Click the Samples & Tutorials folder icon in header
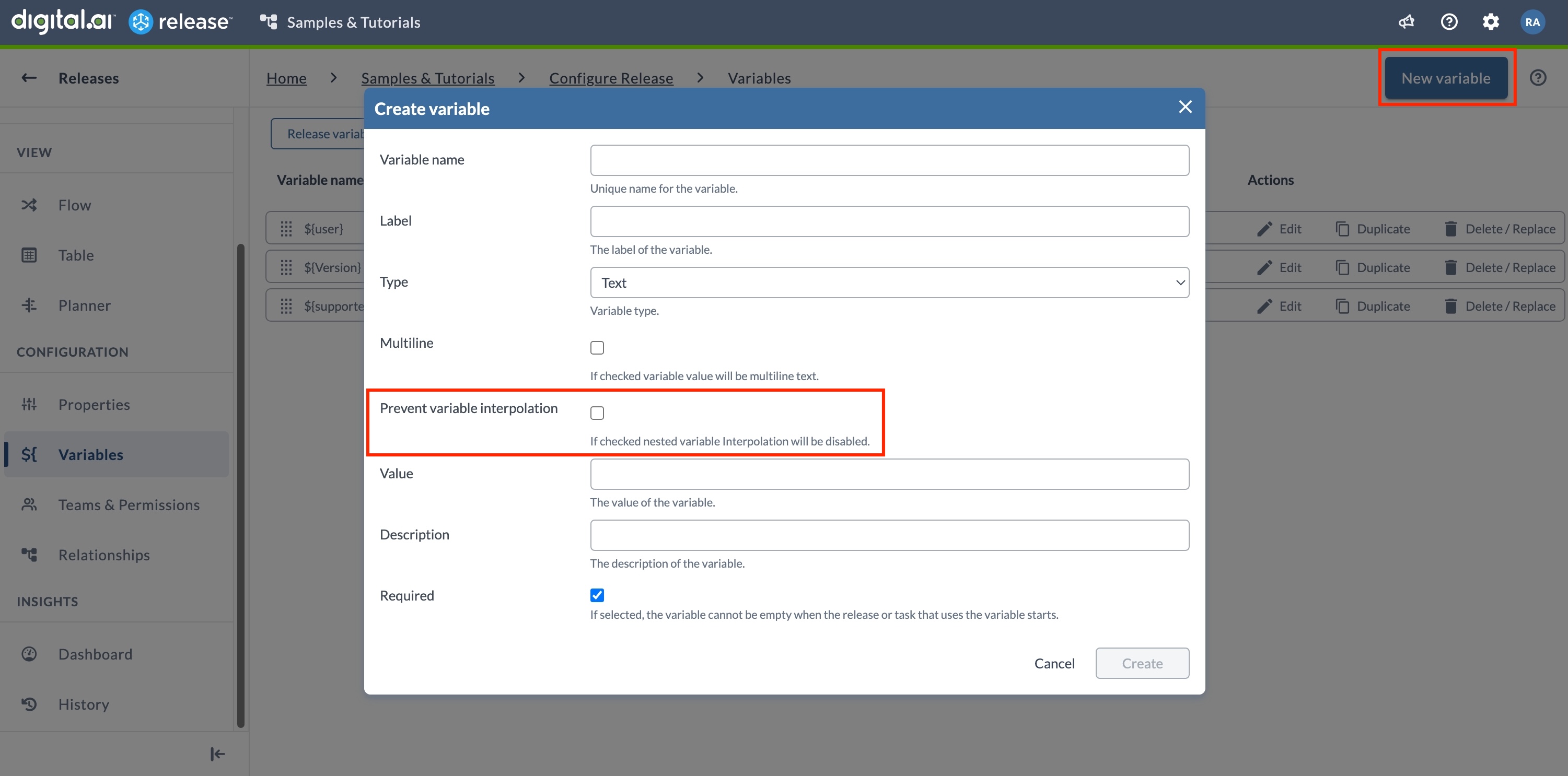1568x776 pixels. (269, 22)
